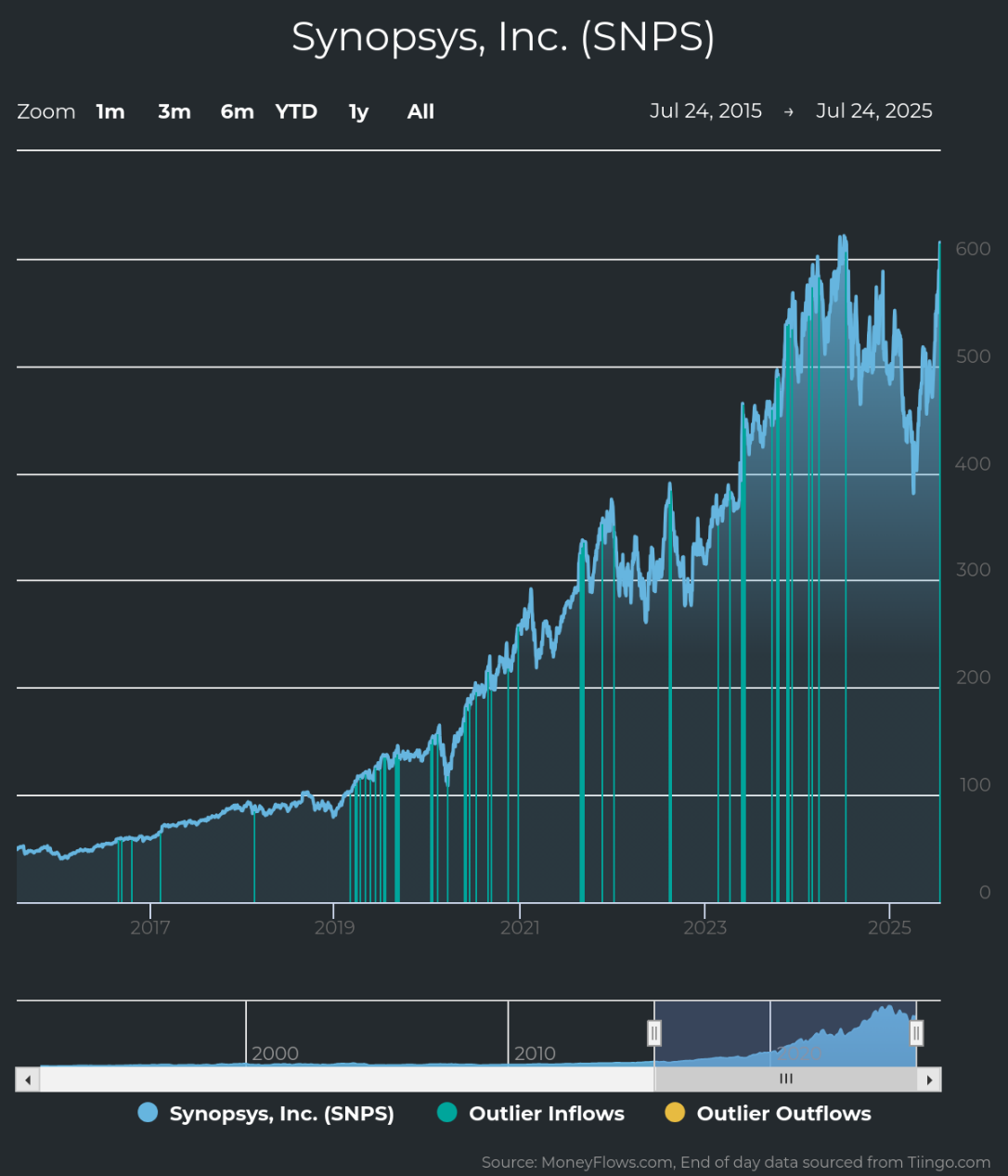Click the navigator scrollbar left arrow
The width and height of the screenshot is (1008, 1176).
(x=28, y=1079)
